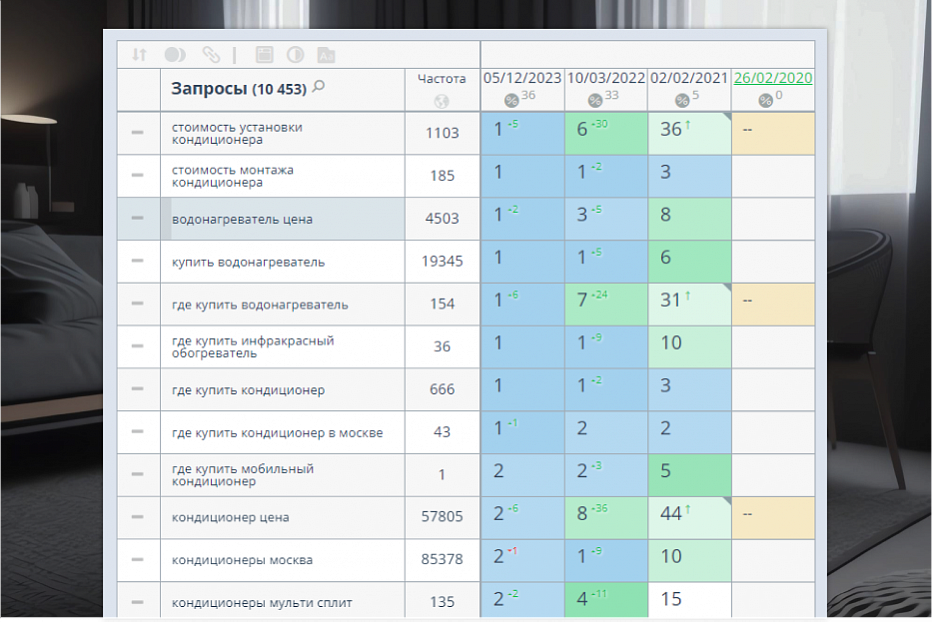Click the half-filled contrast circle icon
This screenshot has width=932, height=622.
click(x=295, y=55)
